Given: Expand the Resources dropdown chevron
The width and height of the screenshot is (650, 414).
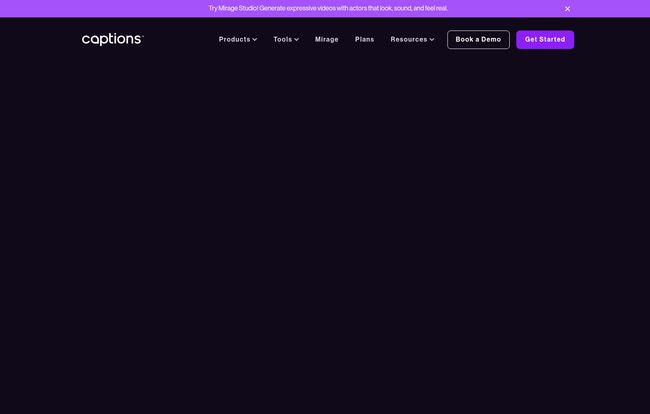Looking at the screenshot, I should click(x=432, y=40).
